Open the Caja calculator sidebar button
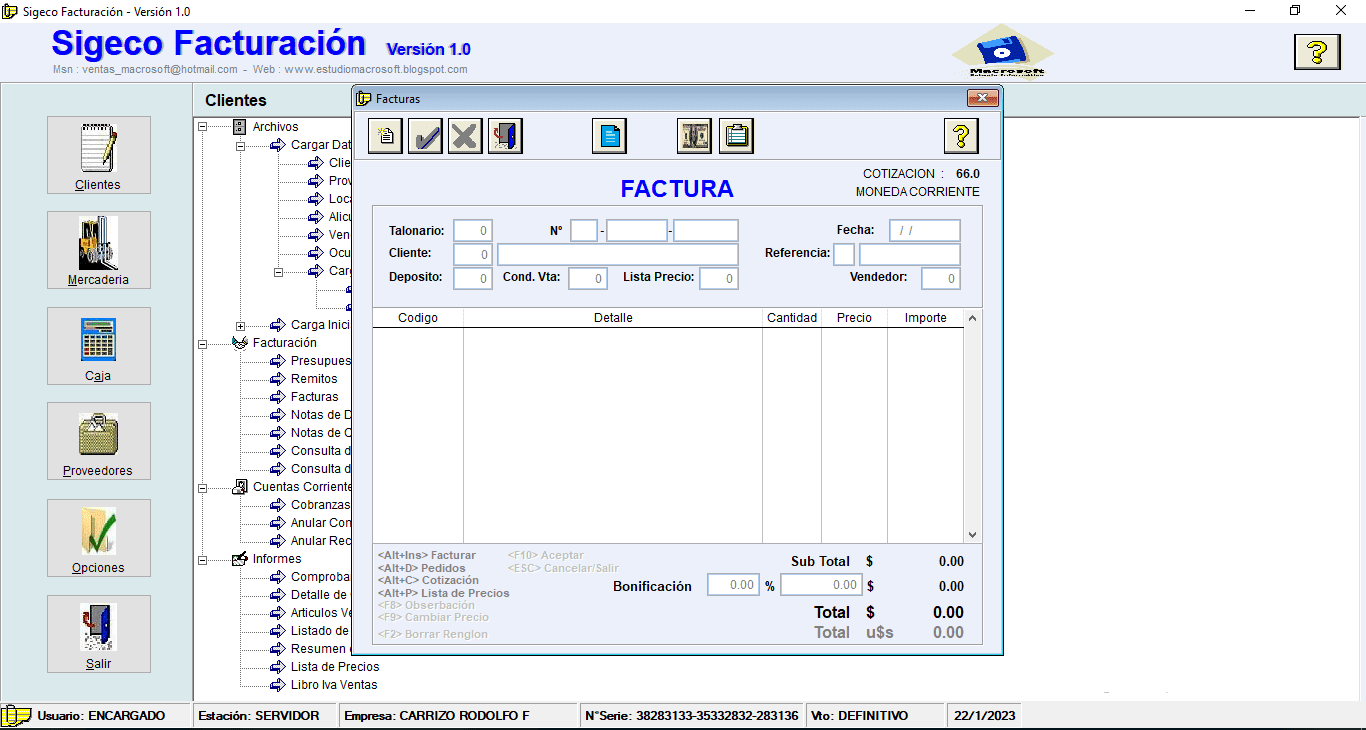1366x730 pixels. click(x=99, y=346)
